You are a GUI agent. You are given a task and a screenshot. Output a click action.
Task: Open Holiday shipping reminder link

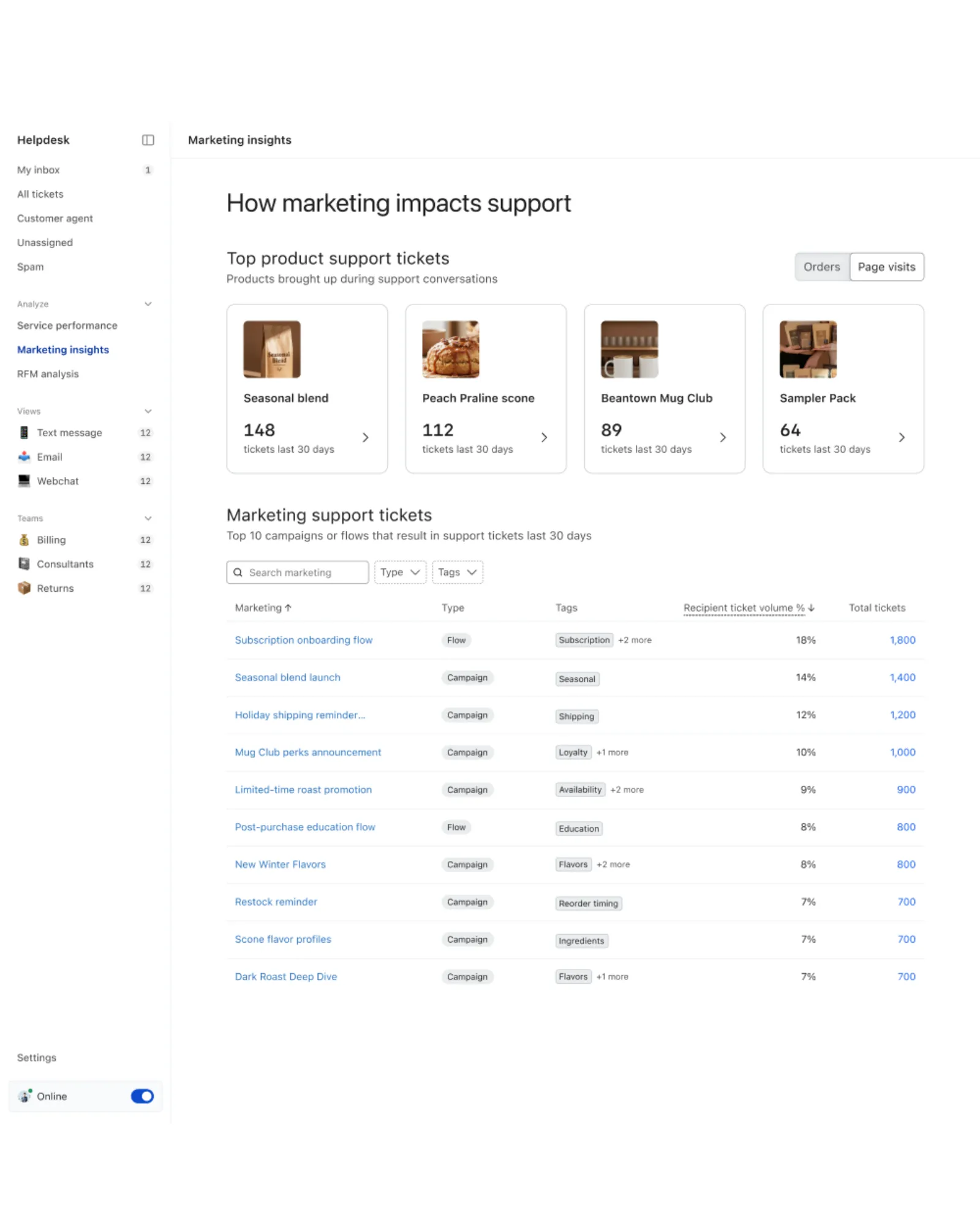(x=300, y=715)
